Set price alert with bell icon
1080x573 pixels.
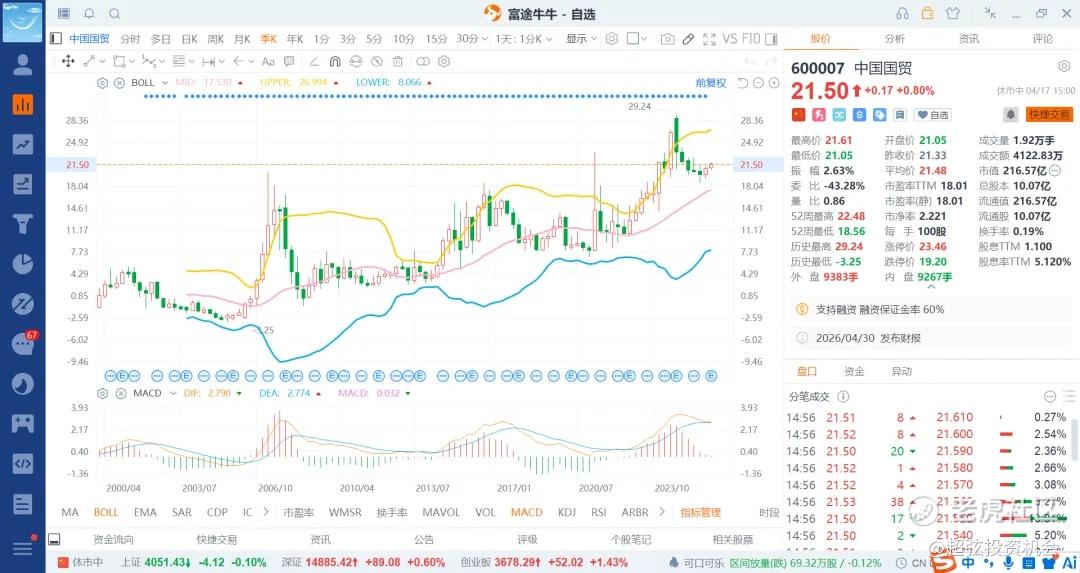[x=1010, y=114]
